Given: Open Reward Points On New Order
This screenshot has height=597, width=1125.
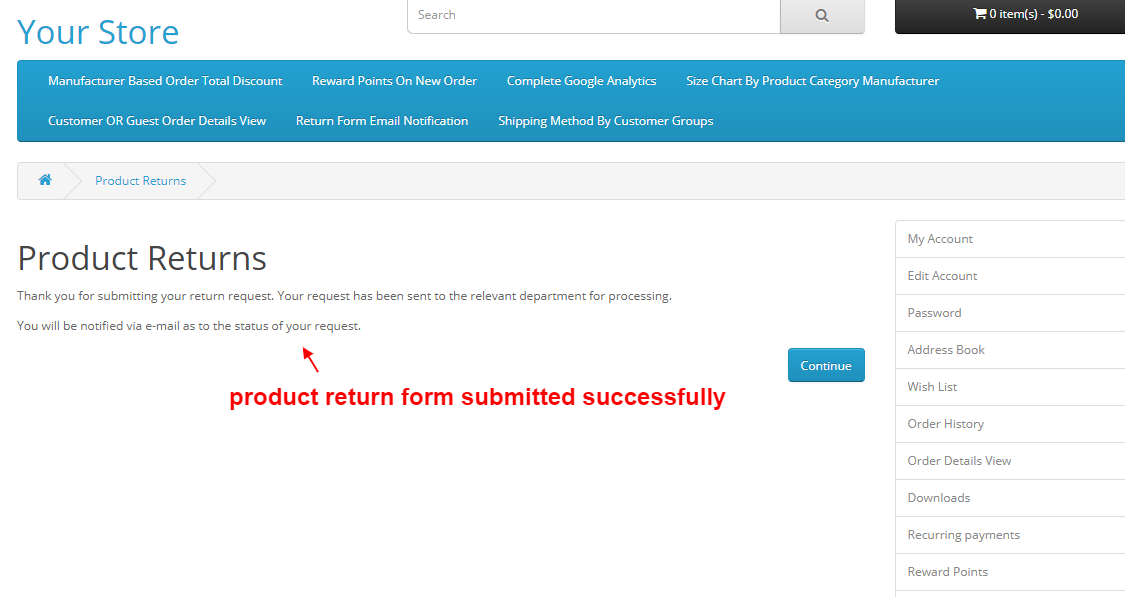Looking at the screenshot, I should [x=394, y=80].
